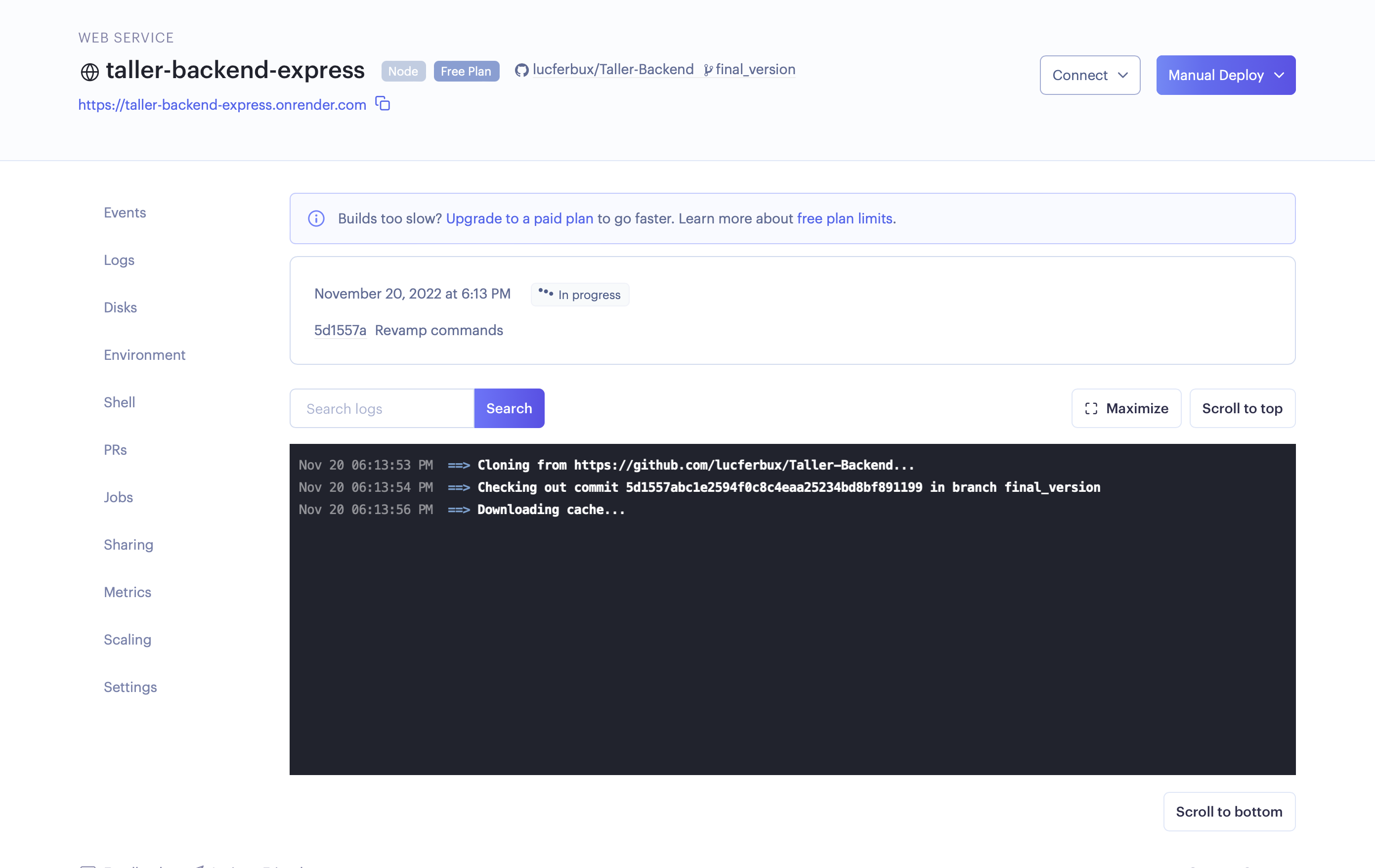Click the Search logs button

(509, 408)
